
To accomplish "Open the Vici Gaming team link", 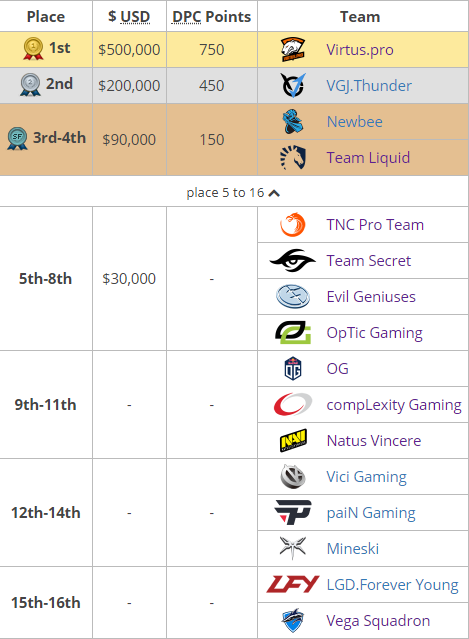I will click(x=367, y=476).
